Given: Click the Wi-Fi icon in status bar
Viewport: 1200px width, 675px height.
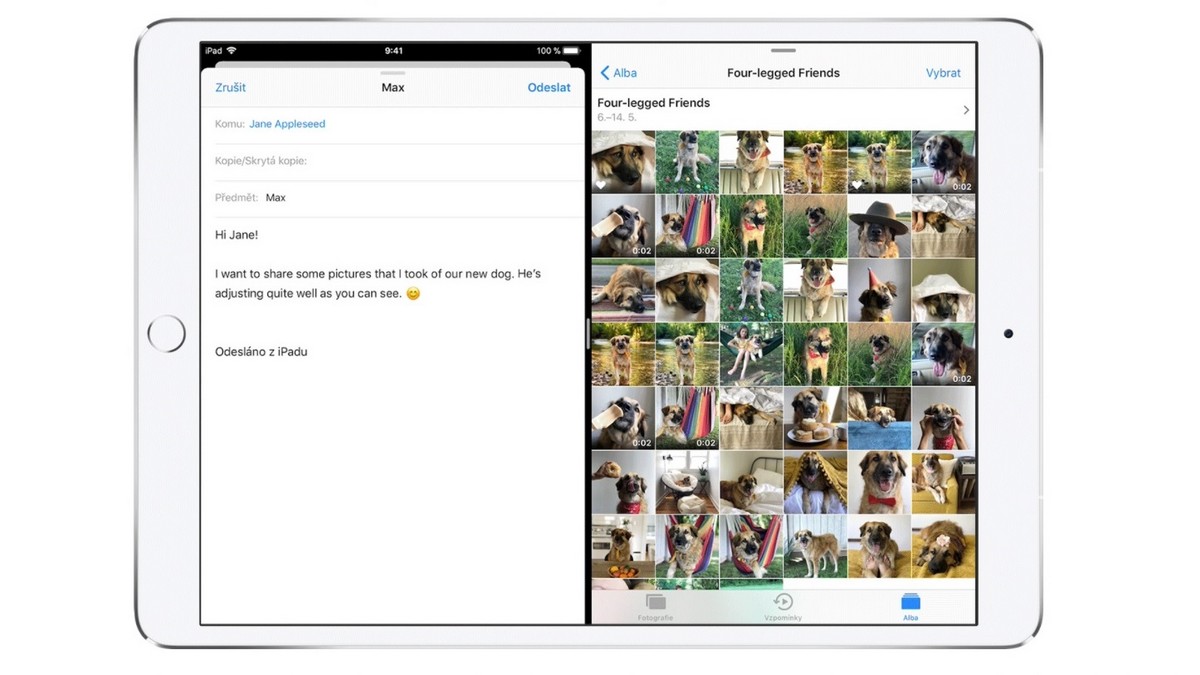Looking at the screenshot, I should pos(232,51).
